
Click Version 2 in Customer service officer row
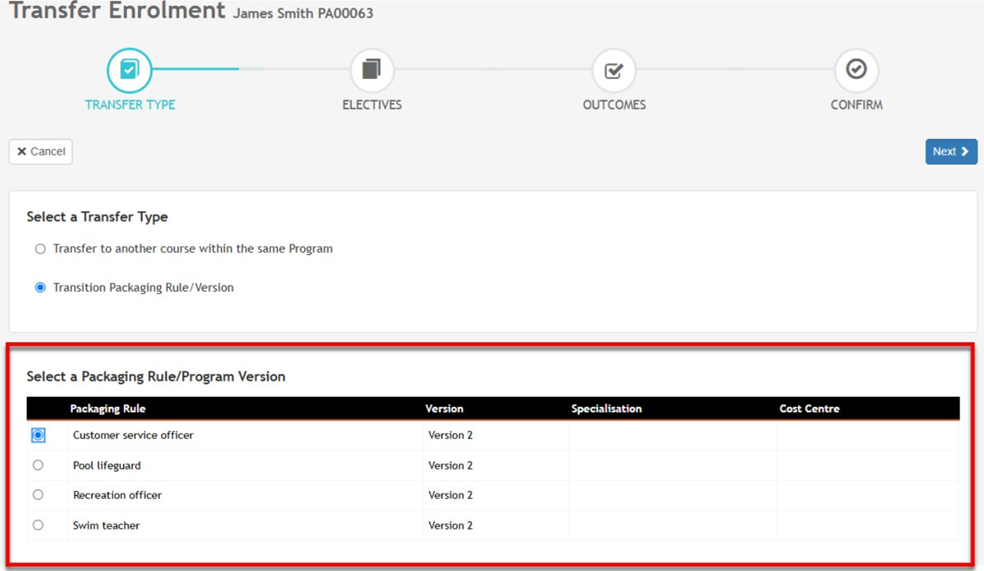451,435
